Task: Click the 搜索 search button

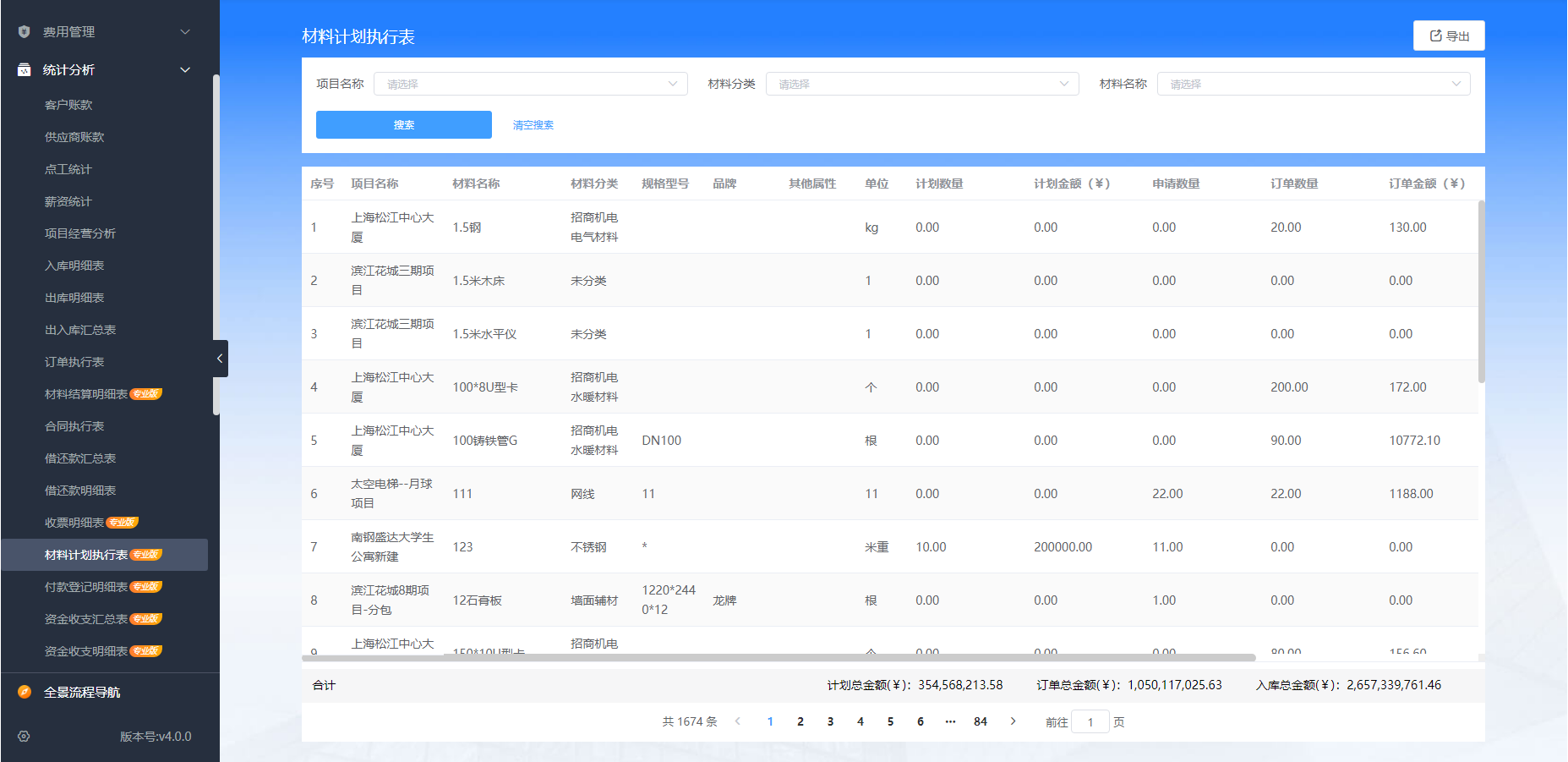Action: [403, 124]
